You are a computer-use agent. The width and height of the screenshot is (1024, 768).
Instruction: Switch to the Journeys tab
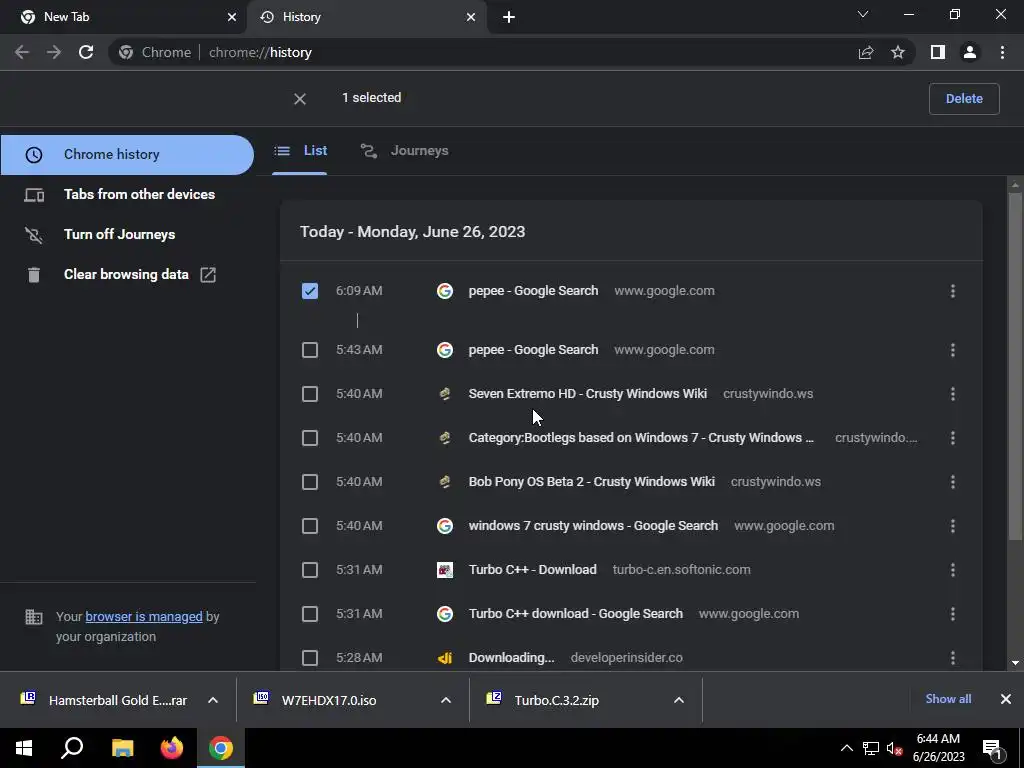coord(404,151)
